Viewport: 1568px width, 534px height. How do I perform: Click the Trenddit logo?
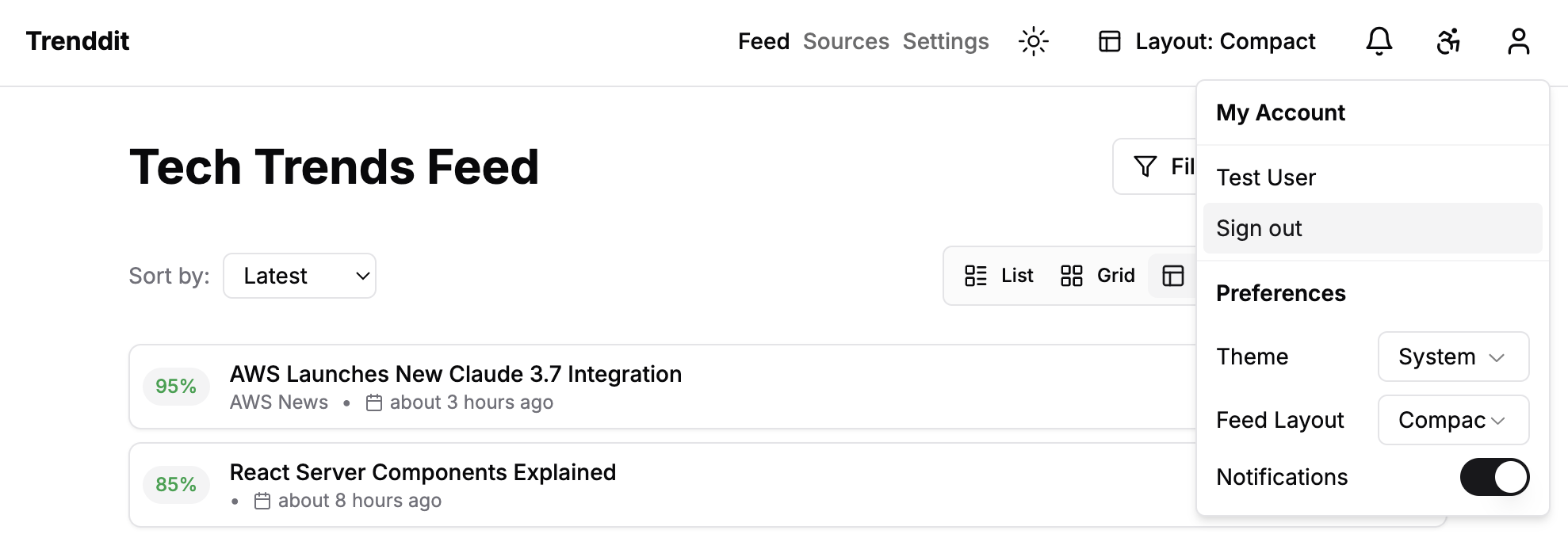78,41
